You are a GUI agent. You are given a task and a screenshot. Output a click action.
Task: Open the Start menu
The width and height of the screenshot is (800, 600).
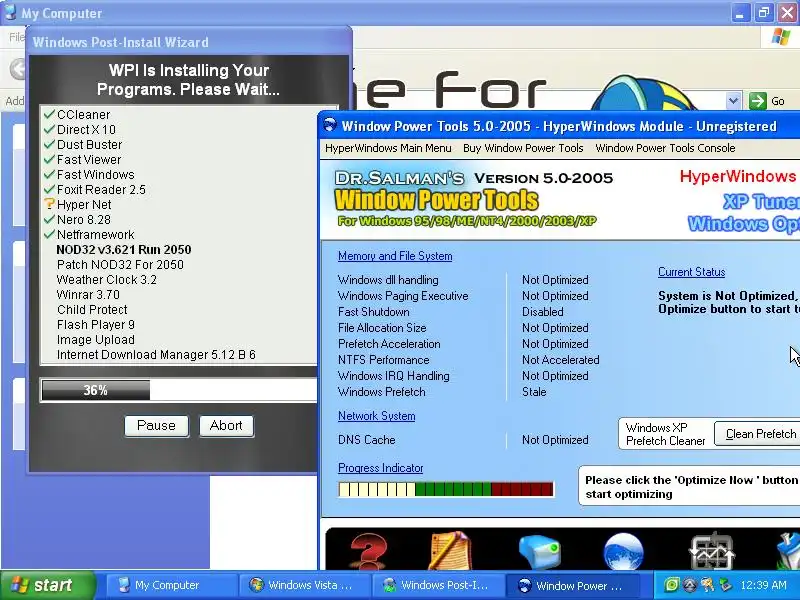(x=47, y=585)
